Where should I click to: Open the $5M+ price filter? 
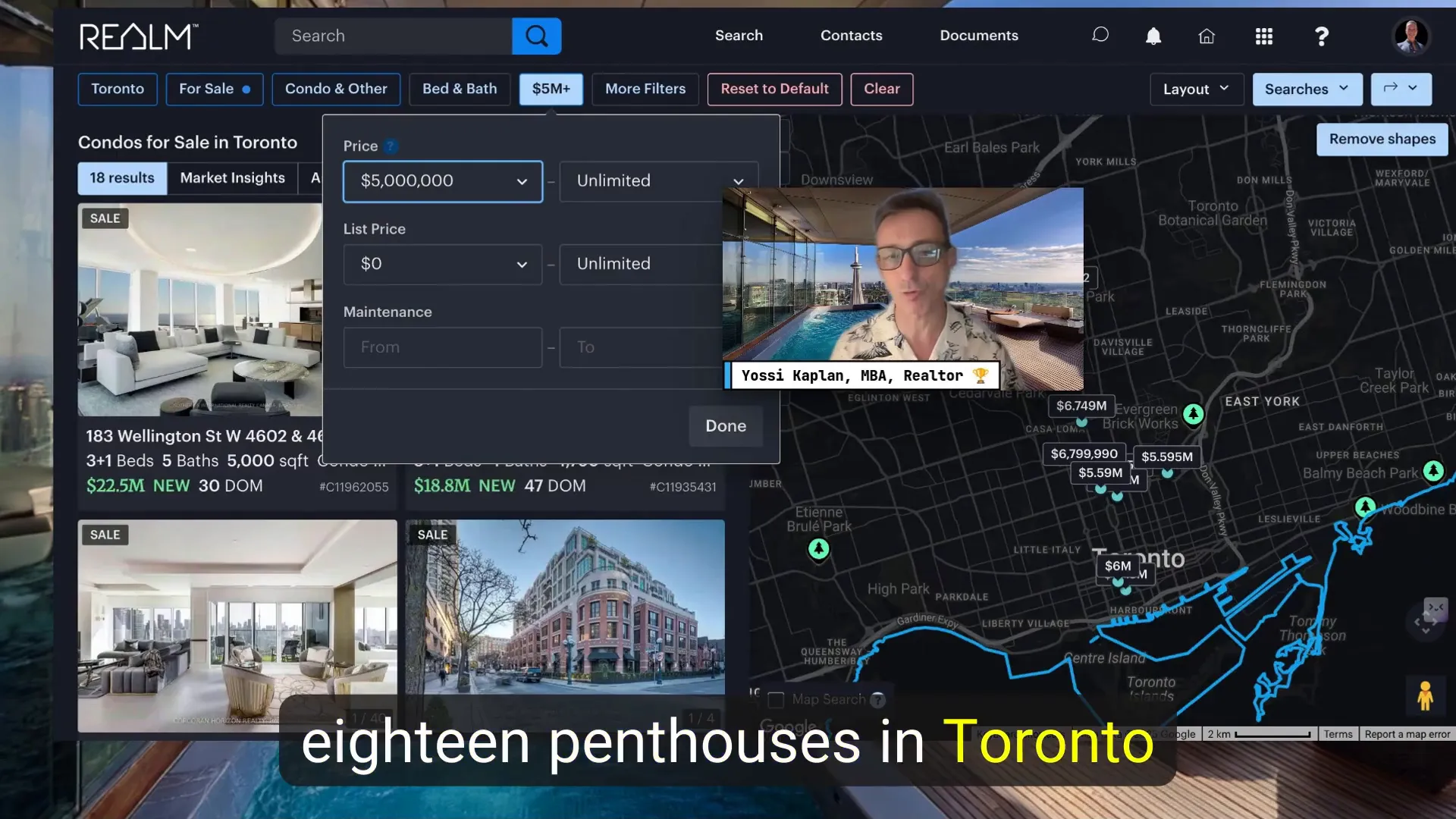[551, 89]
